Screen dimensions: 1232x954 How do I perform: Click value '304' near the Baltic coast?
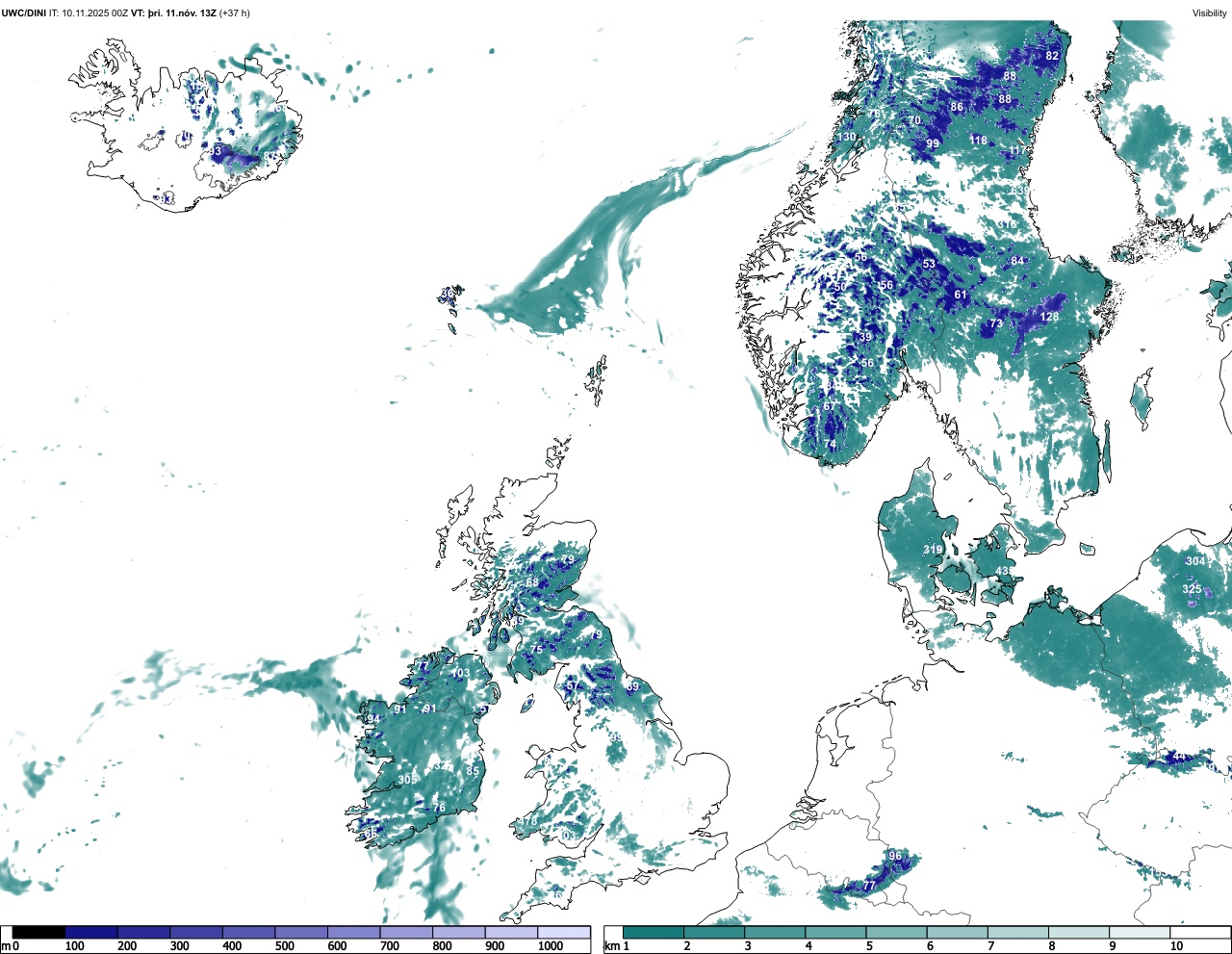[x=1194, y=561]
